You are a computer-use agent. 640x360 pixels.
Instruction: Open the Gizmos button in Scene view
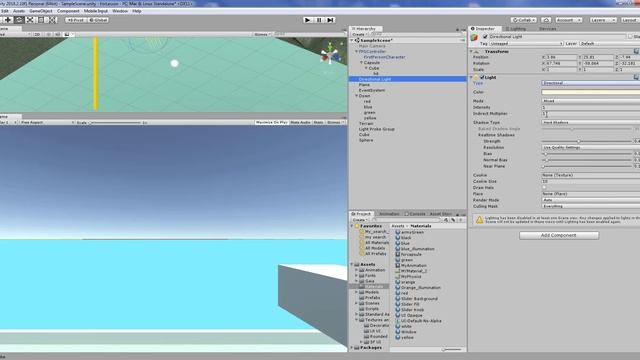click(x=262, y=35)
